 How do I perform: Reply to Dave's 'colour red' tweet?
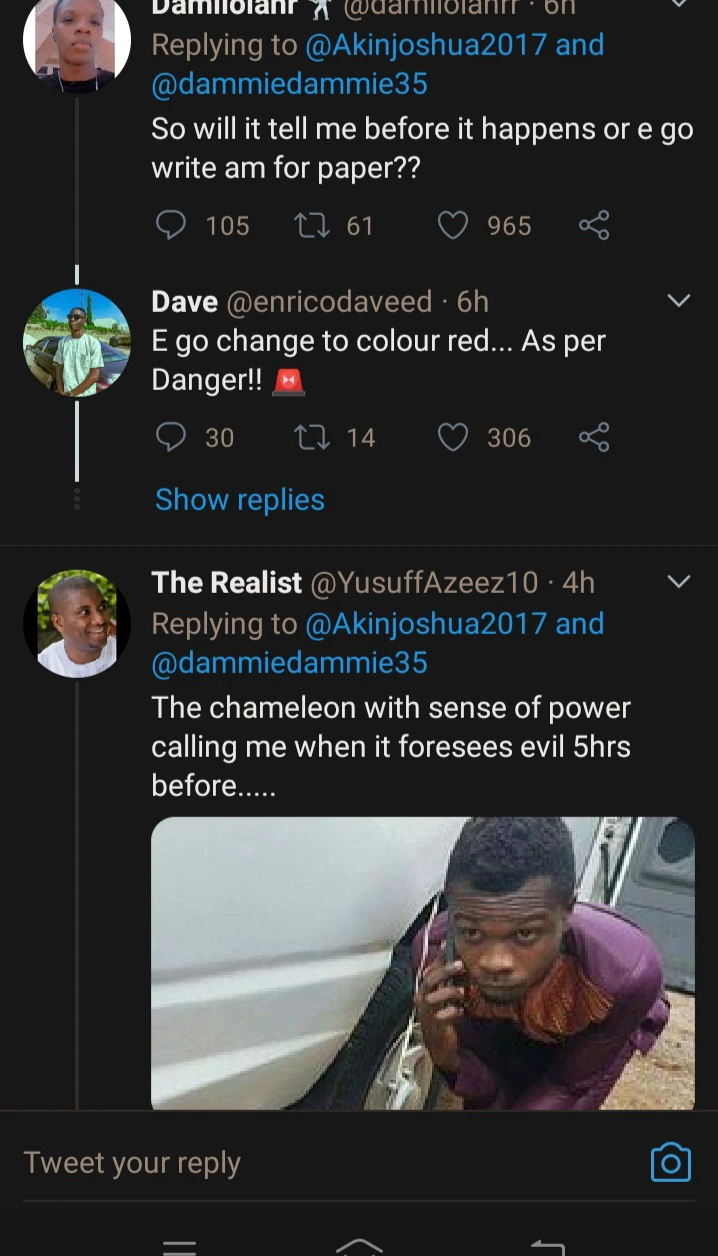click(x=172, y=437)
